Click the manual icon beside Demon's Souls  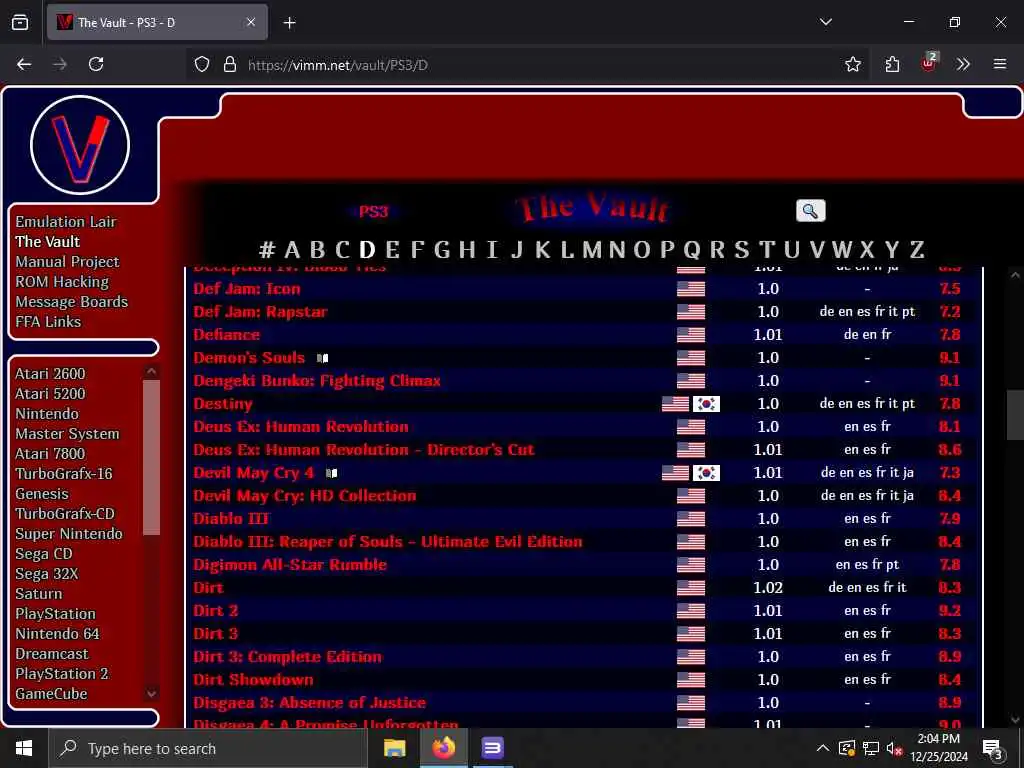click(323, 358)
